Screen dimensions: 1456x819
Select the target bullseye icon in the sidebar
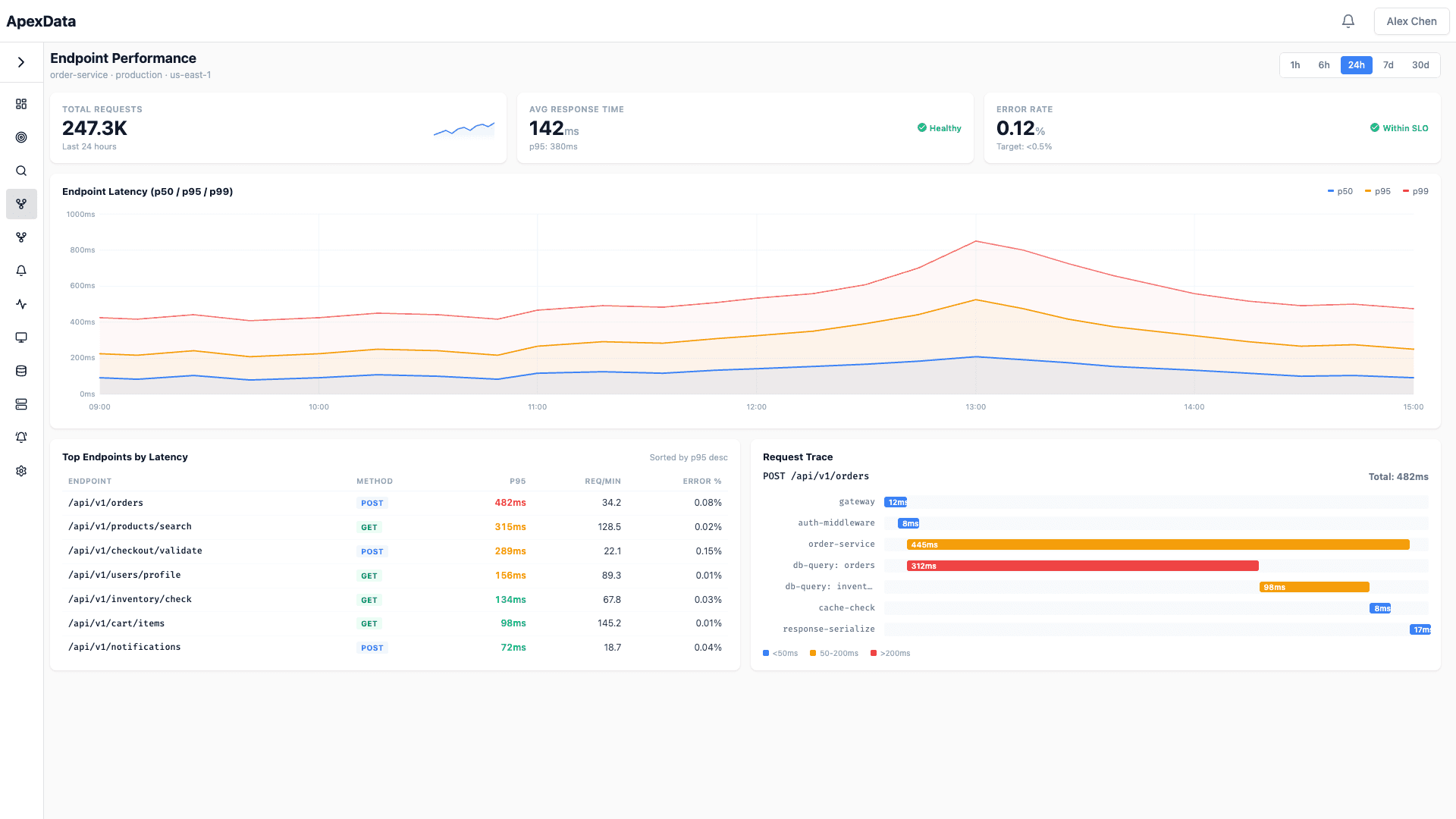click(x=20, y=137)
